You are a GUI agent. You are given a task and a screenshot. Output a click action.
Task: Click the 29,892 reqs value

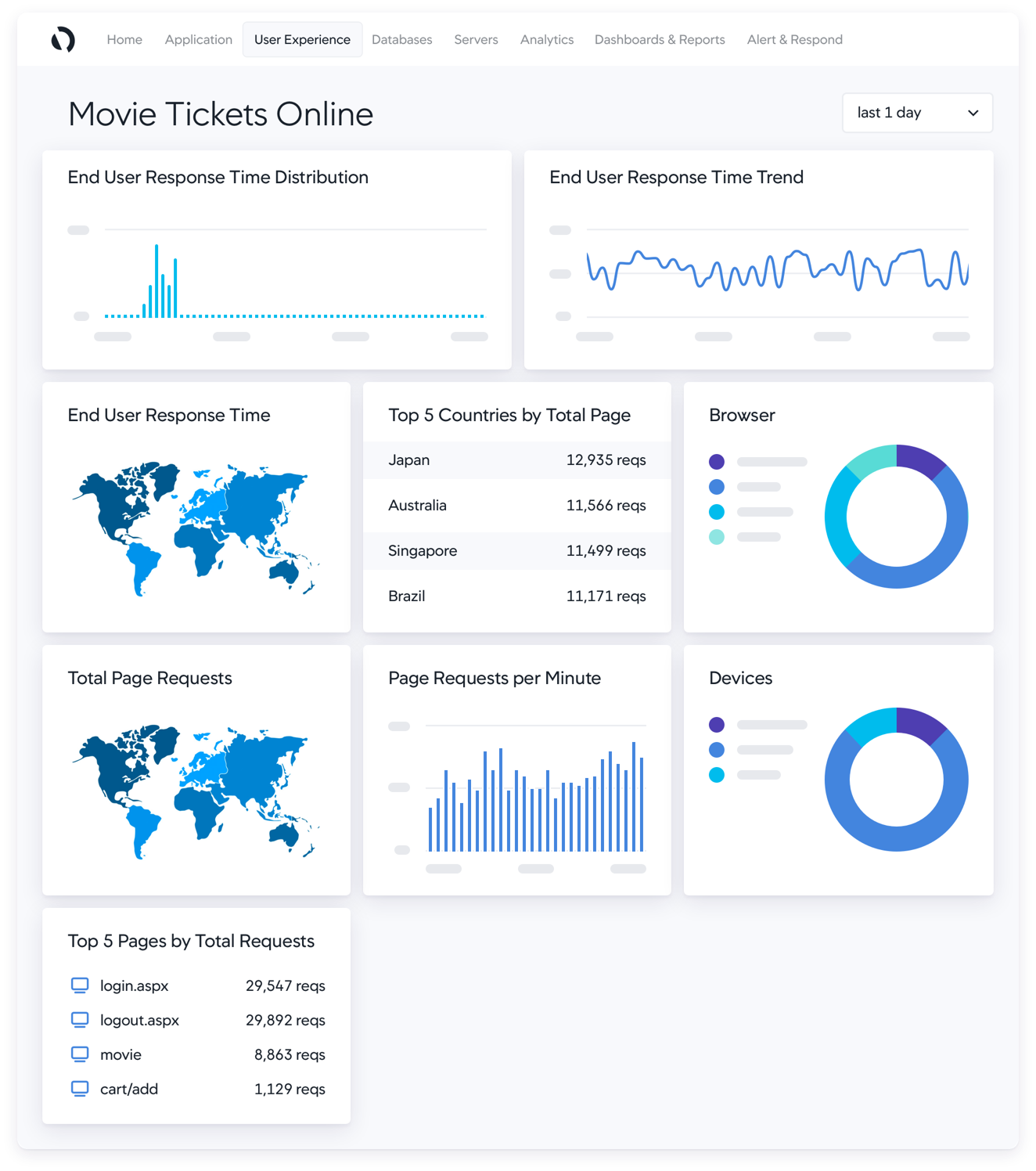pyautogui.click(x=286, y=1020)
